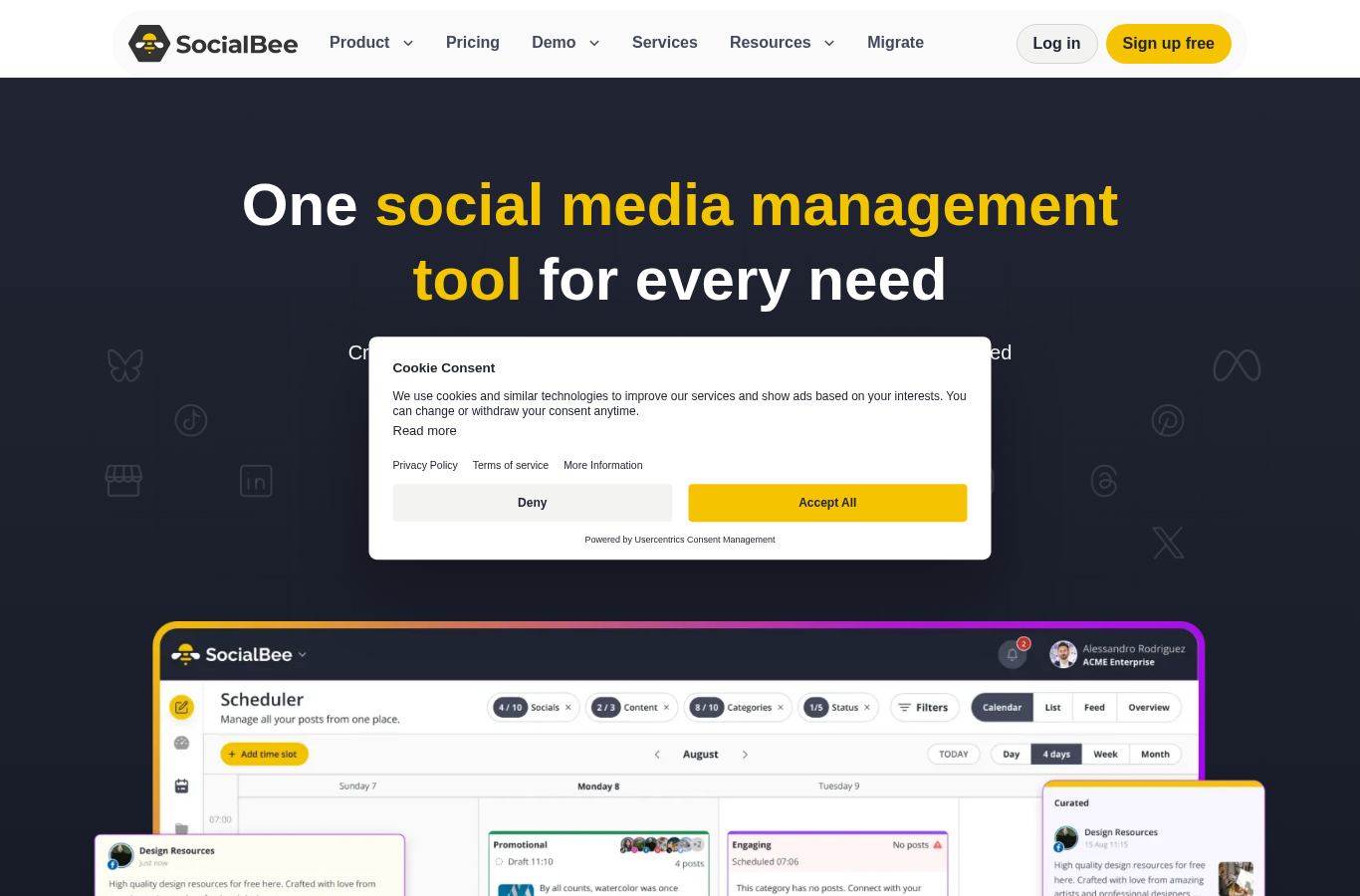Expand the SocialBee workspace chevron in dashboard

303,655
